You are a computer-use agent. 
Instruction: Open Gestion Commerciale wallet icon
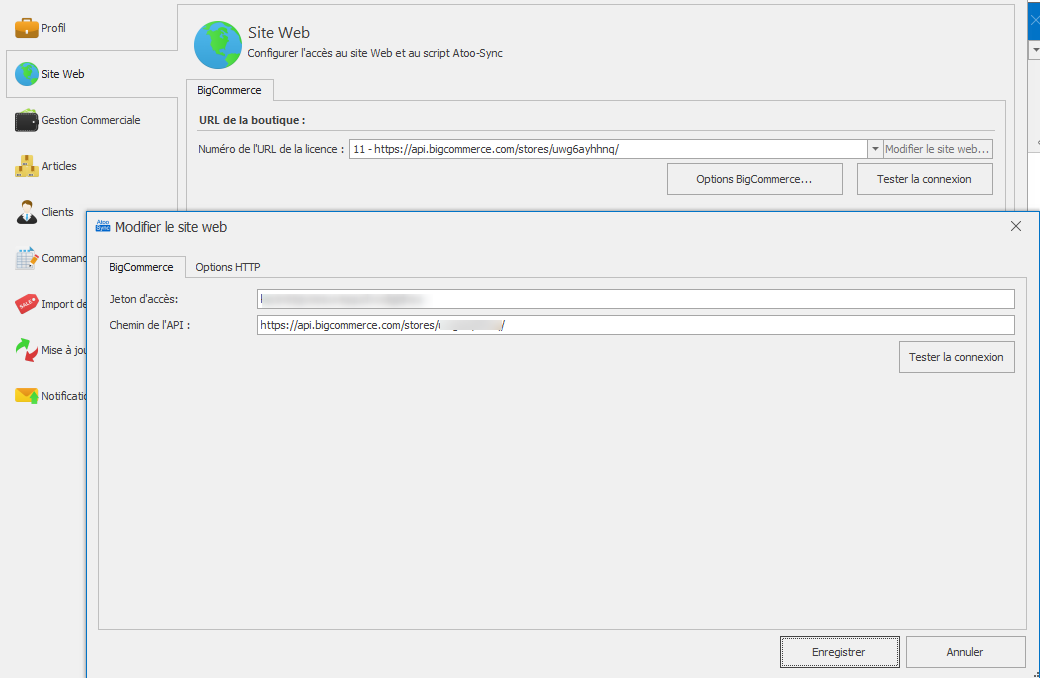point(27,120)
